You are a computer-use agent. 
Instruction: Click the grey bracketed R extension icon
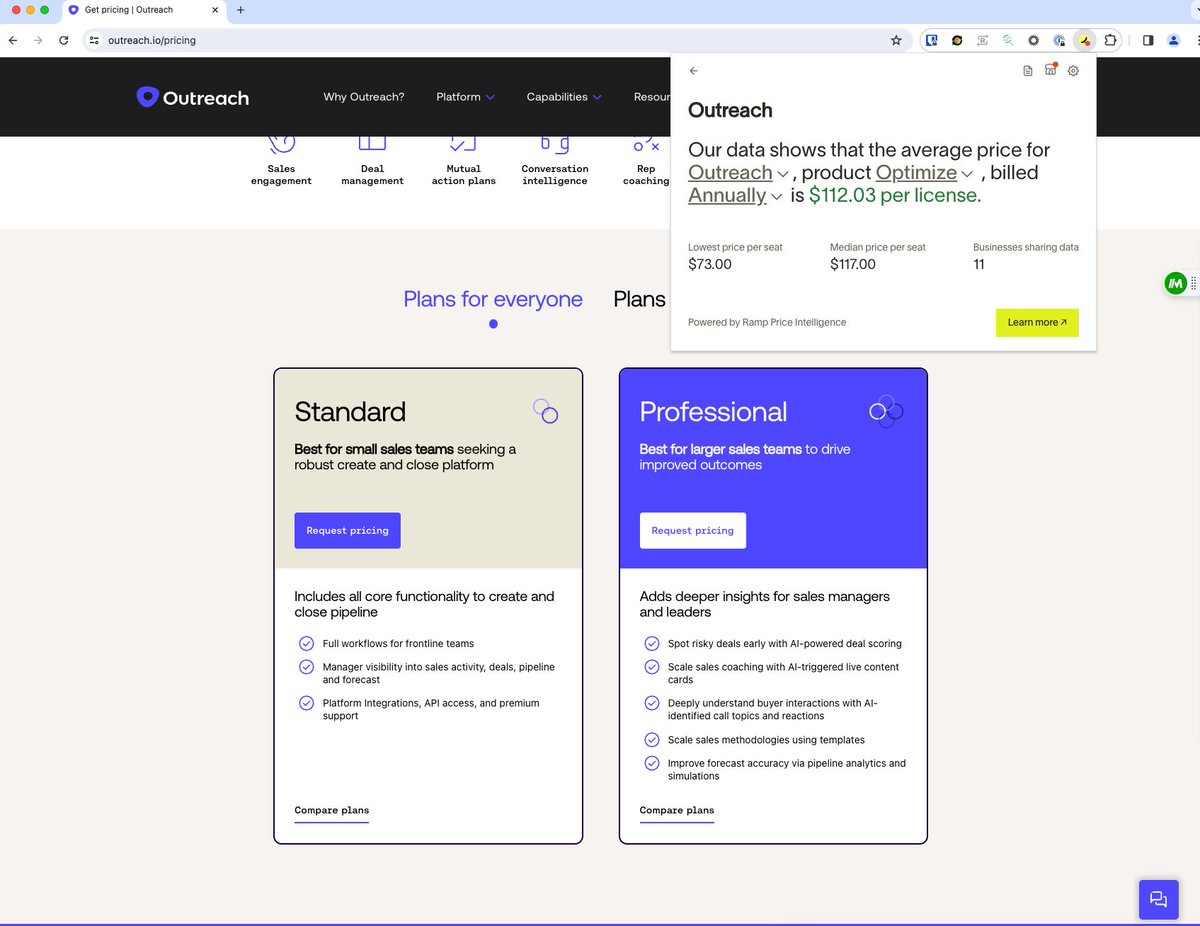pyautogui.click(x=982, y=40)
